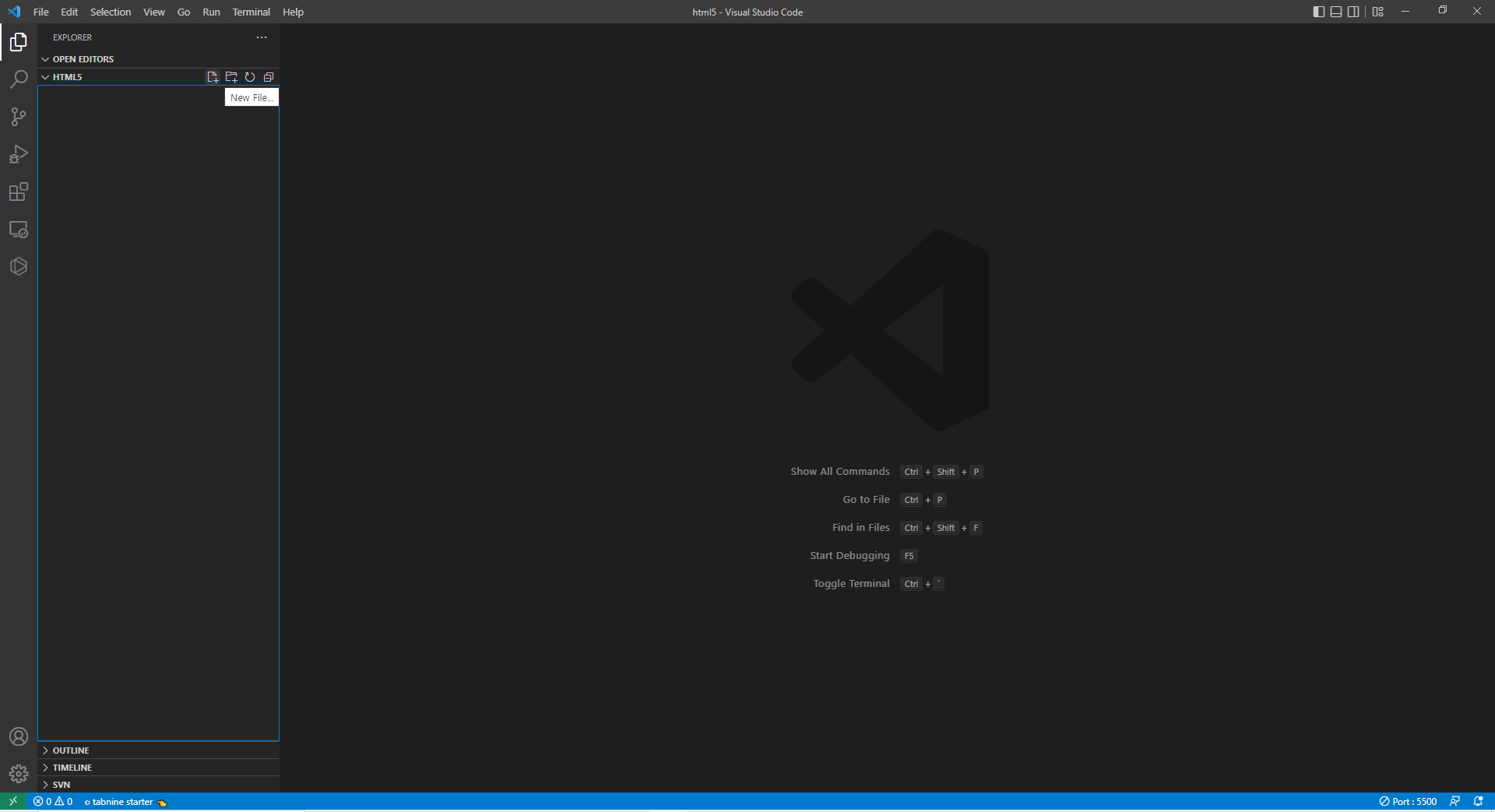Restore down the VS Code window
1495x812 pixels.
click(x=1442, y=11)
